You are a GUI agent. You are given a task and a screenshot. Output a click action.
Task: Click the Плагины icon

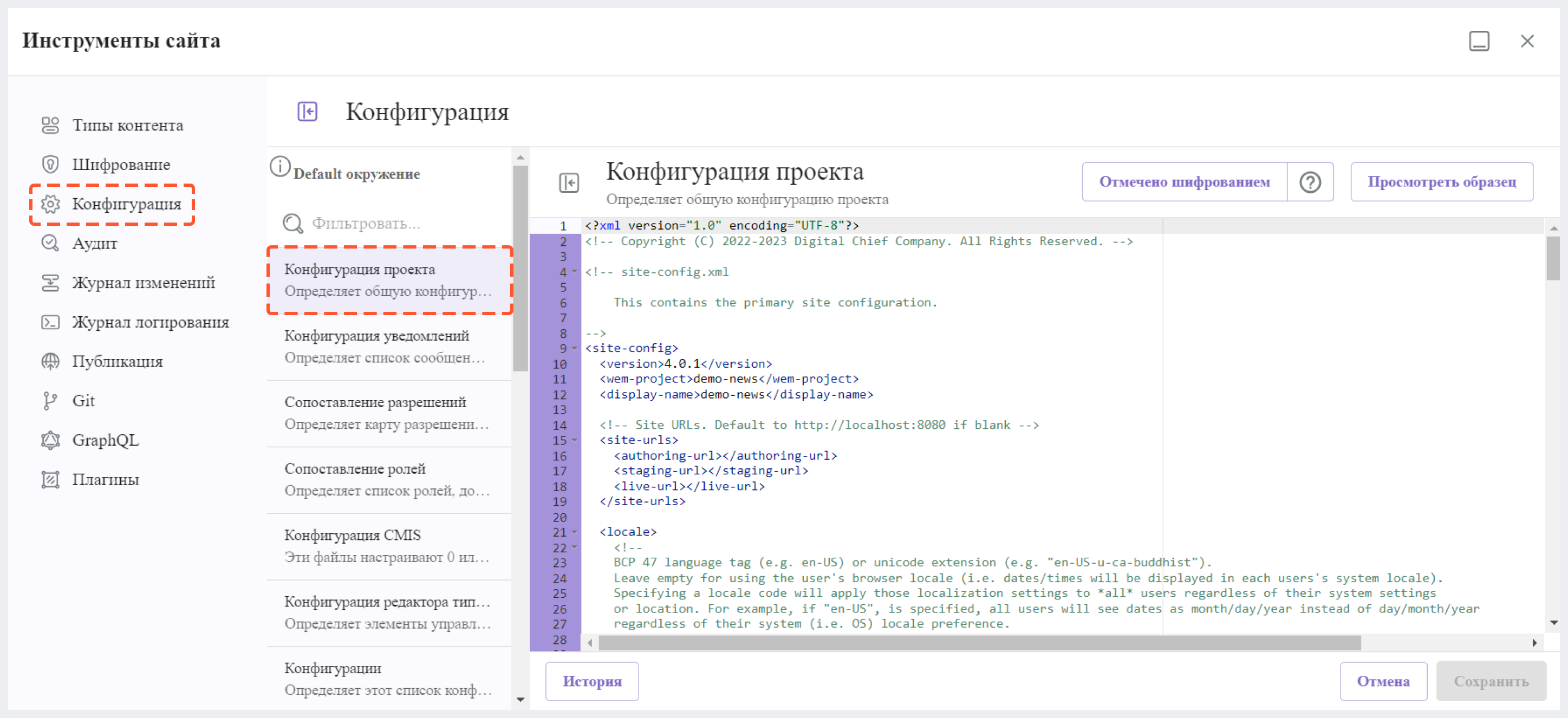[x=50, y=479]
